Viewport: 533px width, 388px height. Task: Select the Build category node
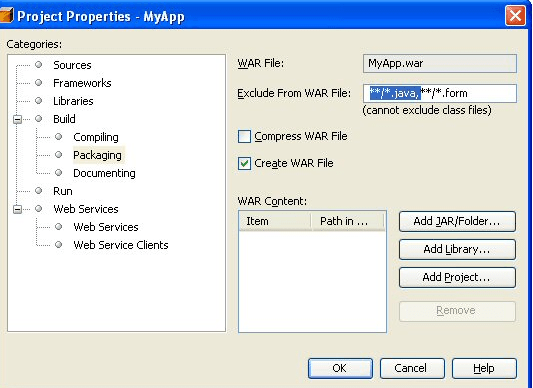(x=64, y=119)
